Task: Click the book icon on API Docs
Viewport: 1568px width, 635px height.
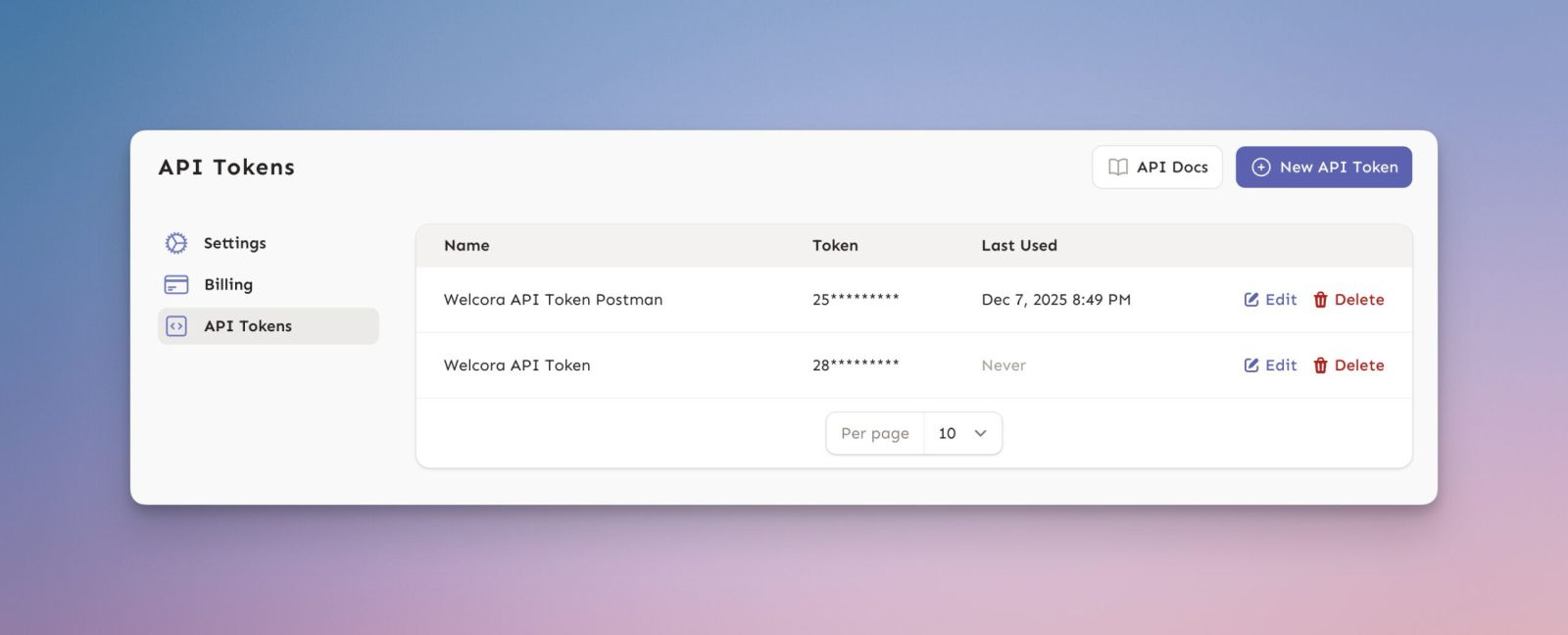Action: pos(1117,168)
